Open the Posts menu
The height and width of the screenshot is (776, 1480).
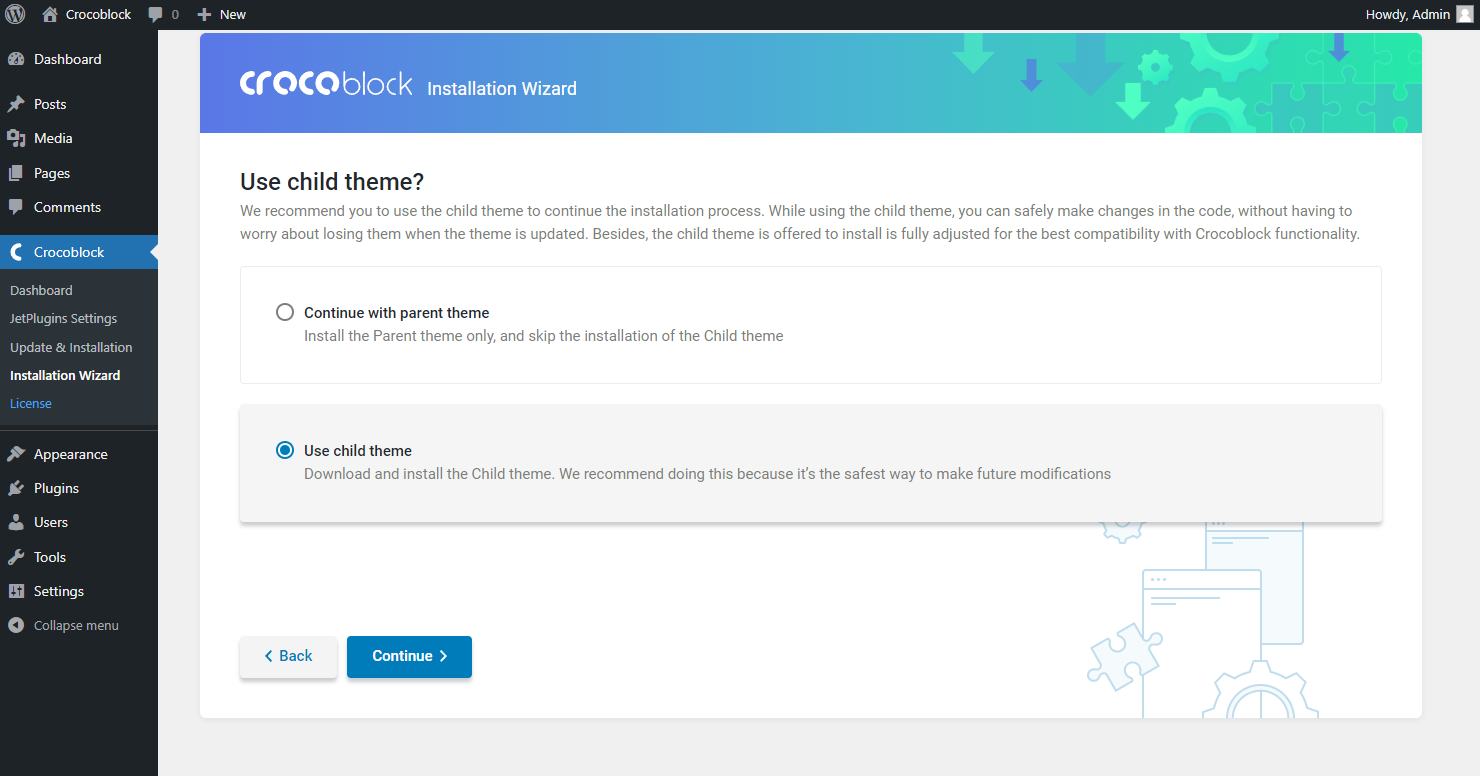click(79, 104)
